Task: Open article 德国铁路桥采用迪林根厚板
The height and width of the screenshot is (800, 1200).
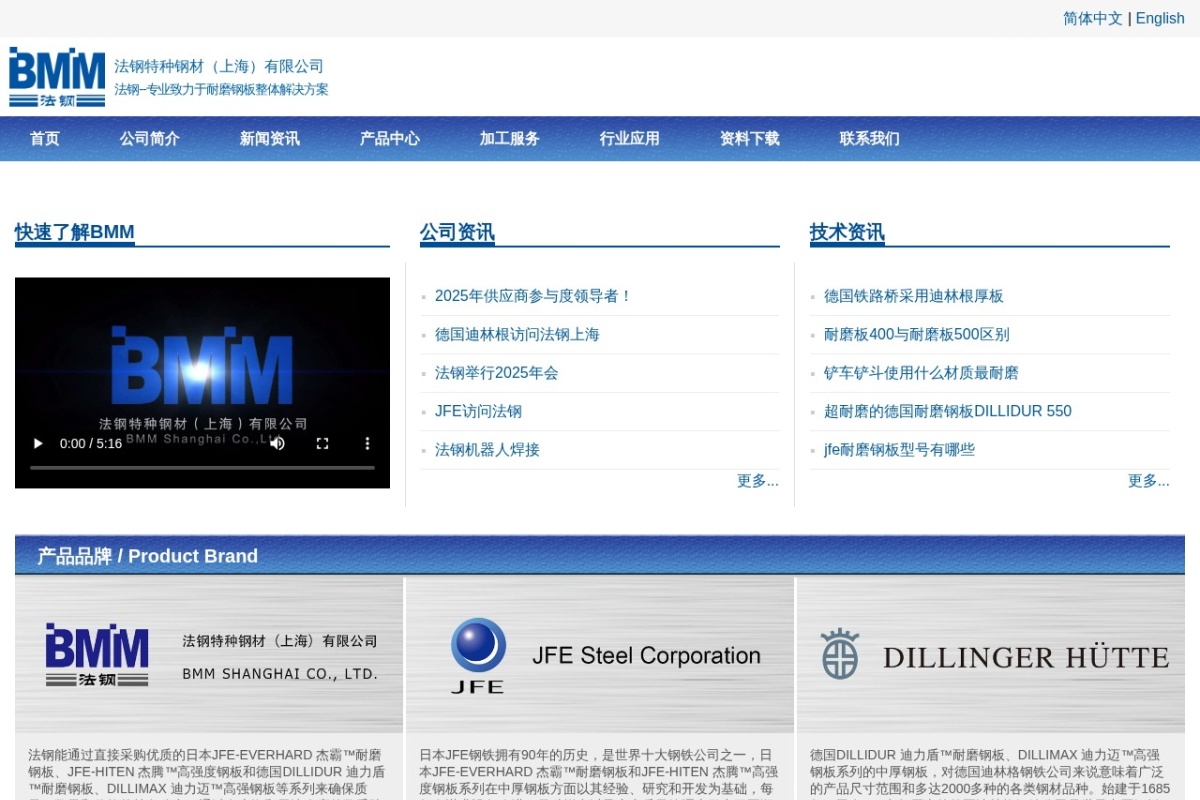Action: (914, 296)
